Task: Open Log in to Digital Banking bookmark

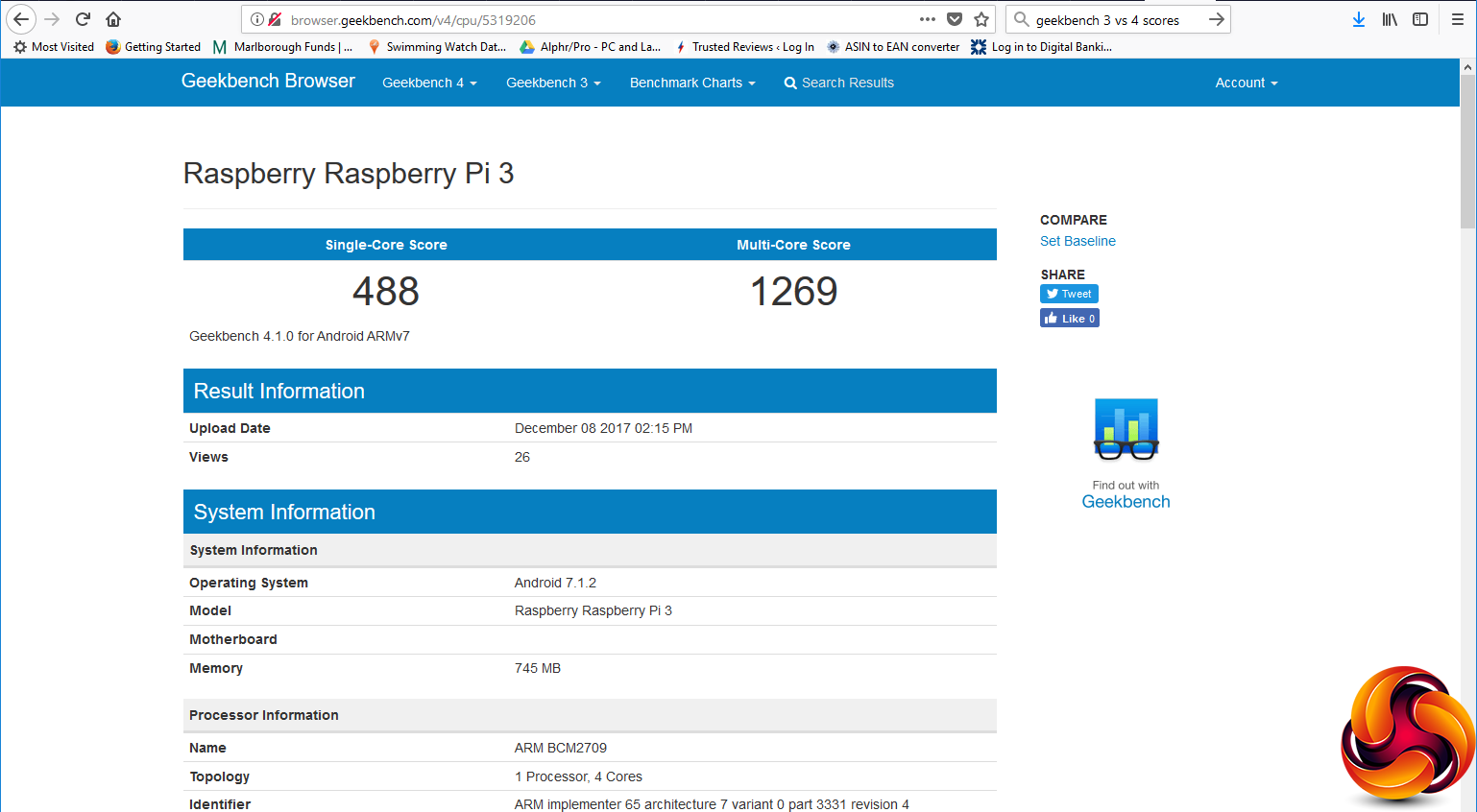Action: [x=1042, y=47]
